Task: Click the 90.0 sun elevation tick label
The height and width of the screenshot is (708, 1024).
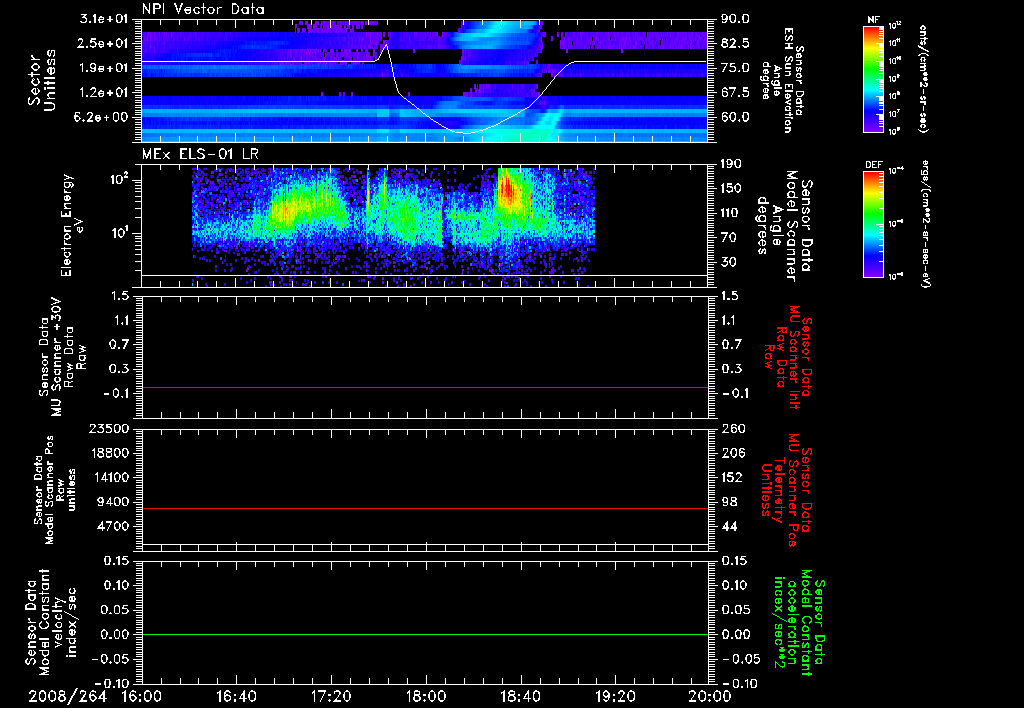Action: [735, 19]
